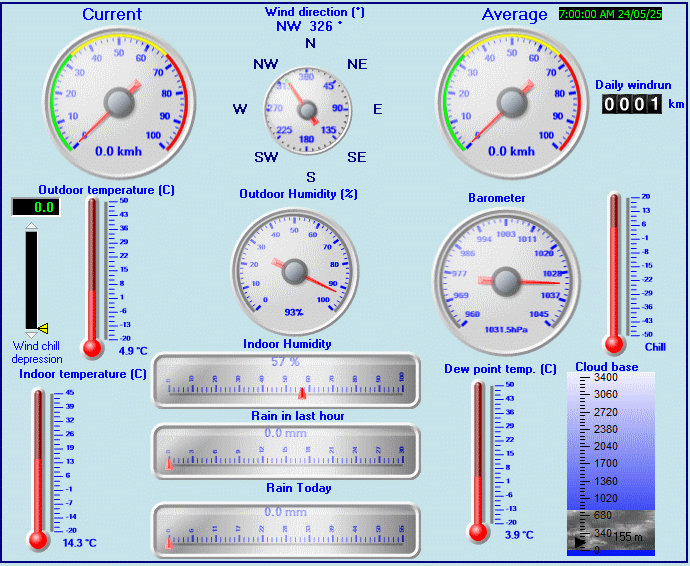This screenshot has height=566, width=690.
Task: Click the Rain in last hour label
Action: coord(298,416)
